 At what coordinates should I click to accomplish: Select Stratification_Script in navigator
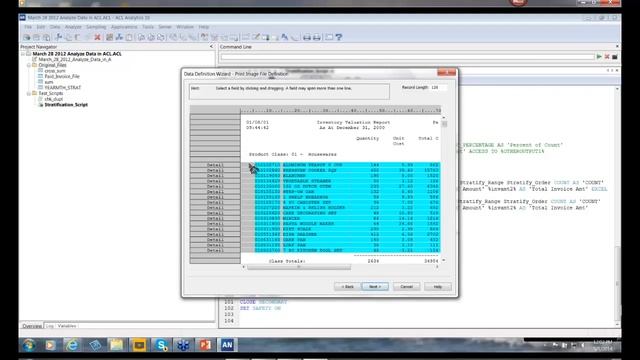66,105
